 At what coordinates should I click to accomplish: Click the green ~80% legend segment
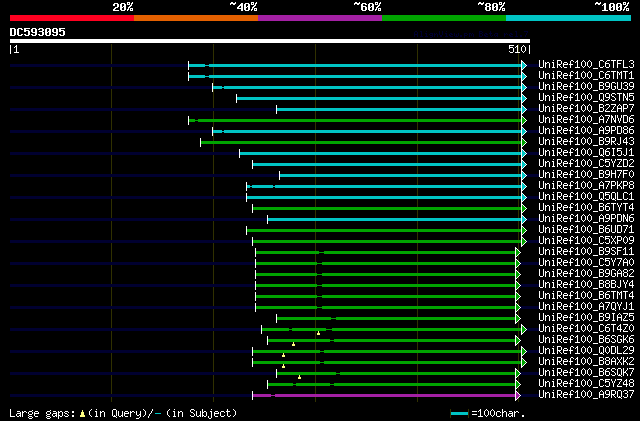tap(444, 18)
